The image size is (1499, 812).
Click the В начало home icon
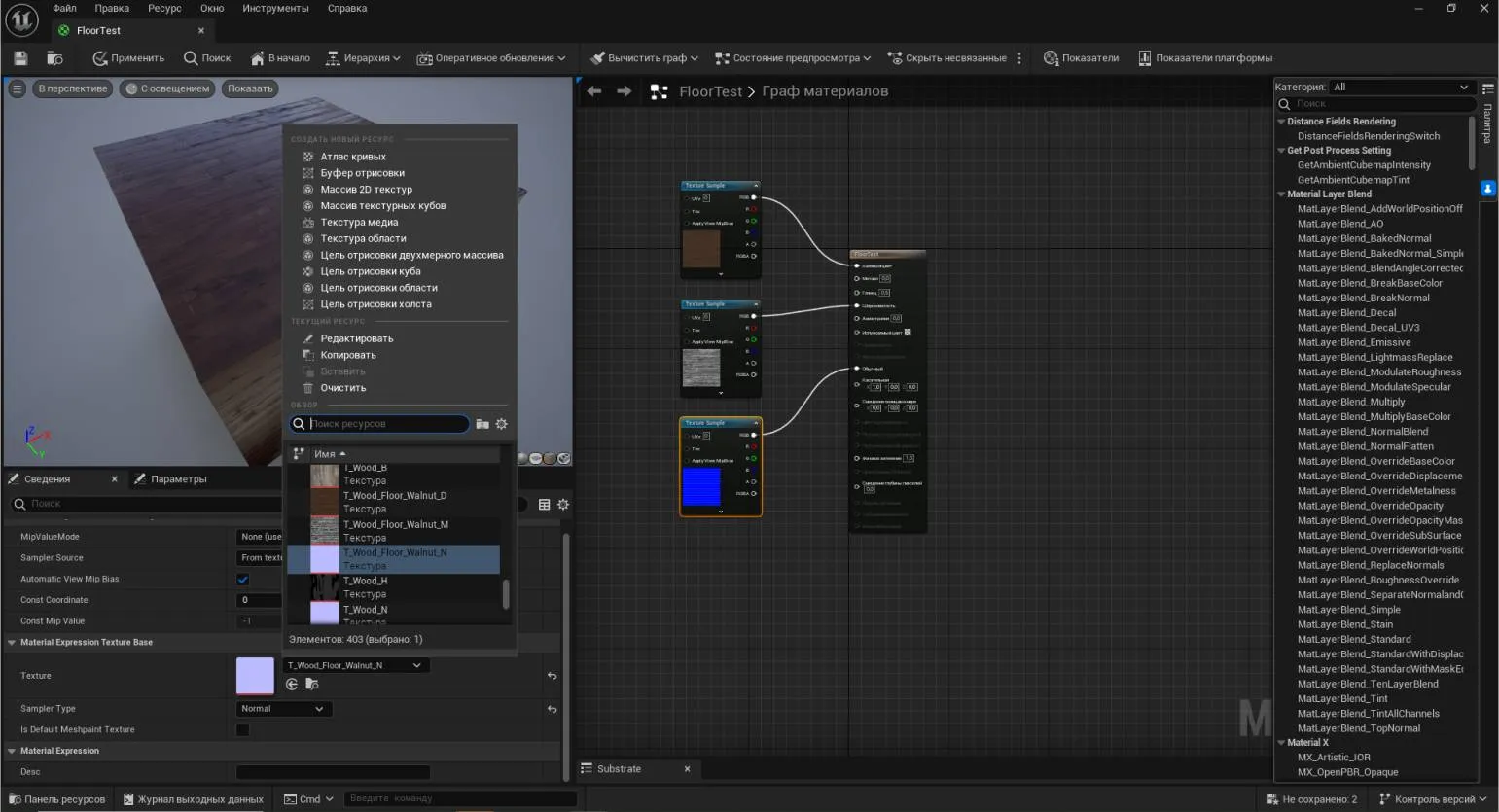pyautogui.click(x=258, y=58)
